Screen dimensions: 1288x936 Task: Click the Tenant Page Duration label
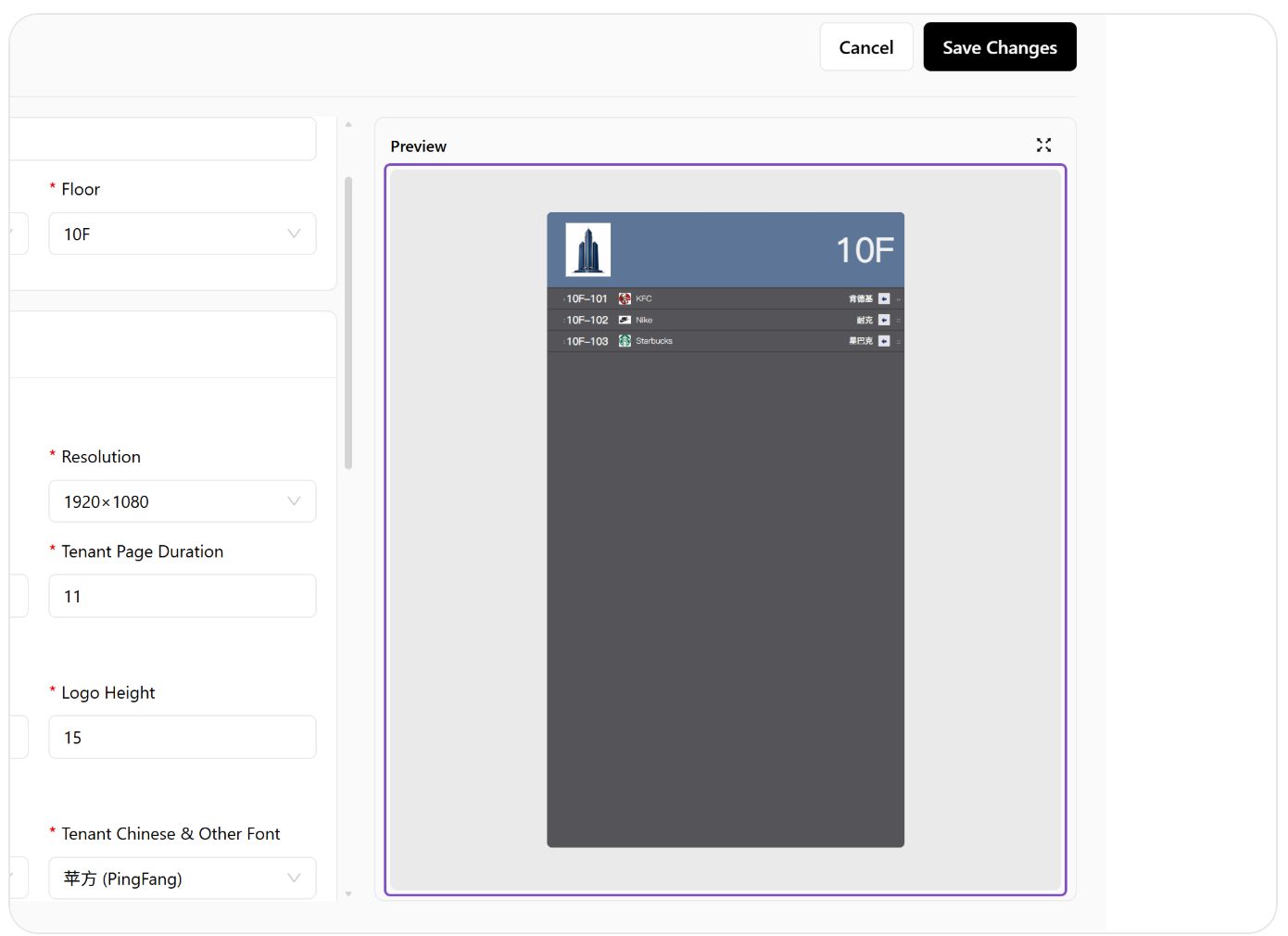143,551
